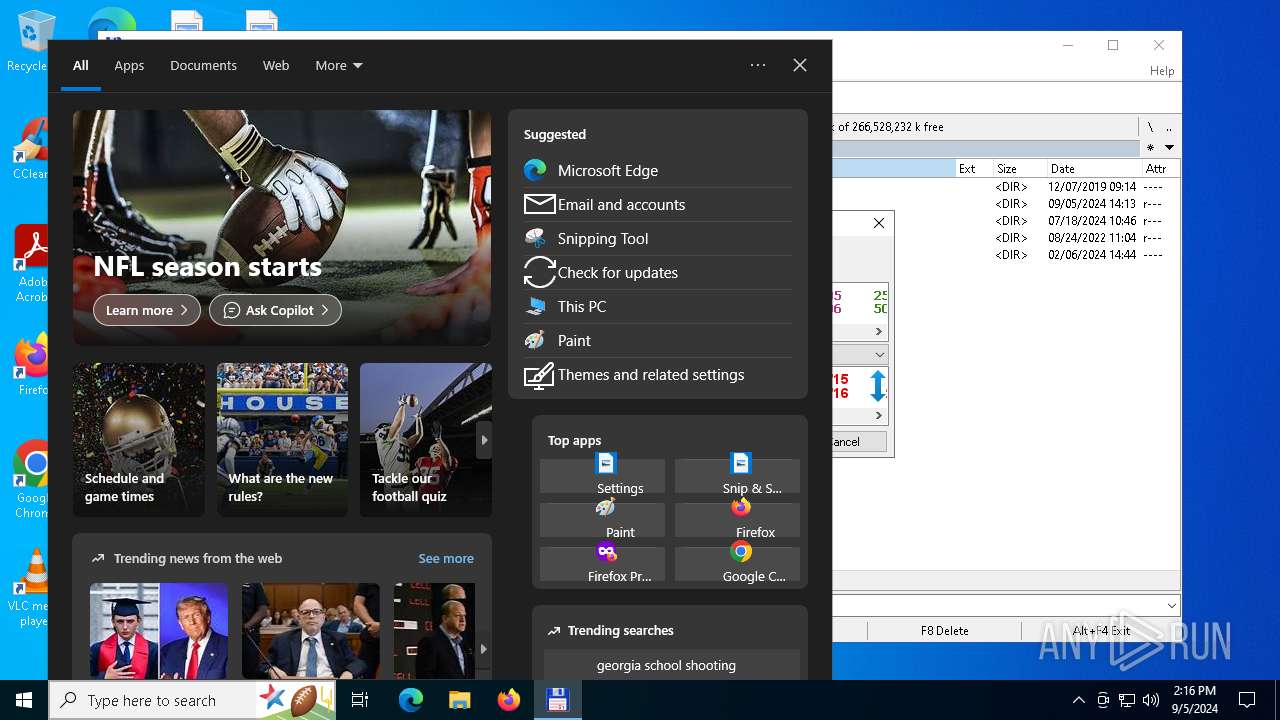Open Firefox tile in Top apps
The image size is (1280, 720).
click(737, 520)
